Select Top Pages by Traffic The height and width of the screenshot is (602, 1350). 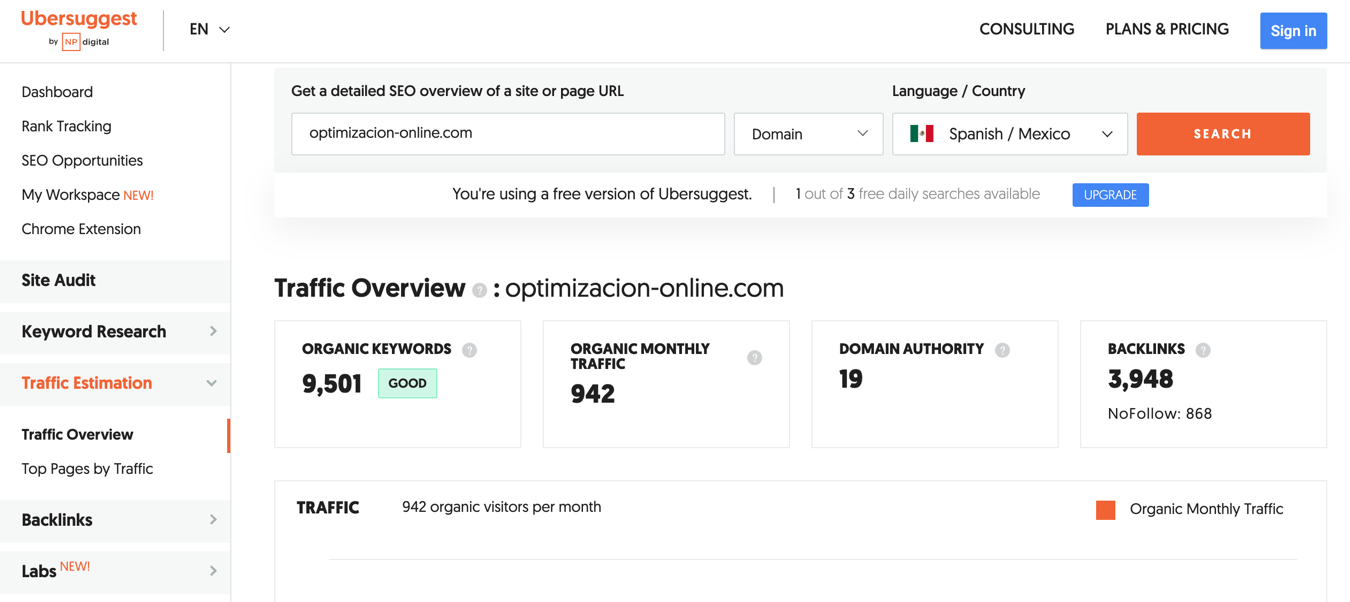[x=87, y=469]
